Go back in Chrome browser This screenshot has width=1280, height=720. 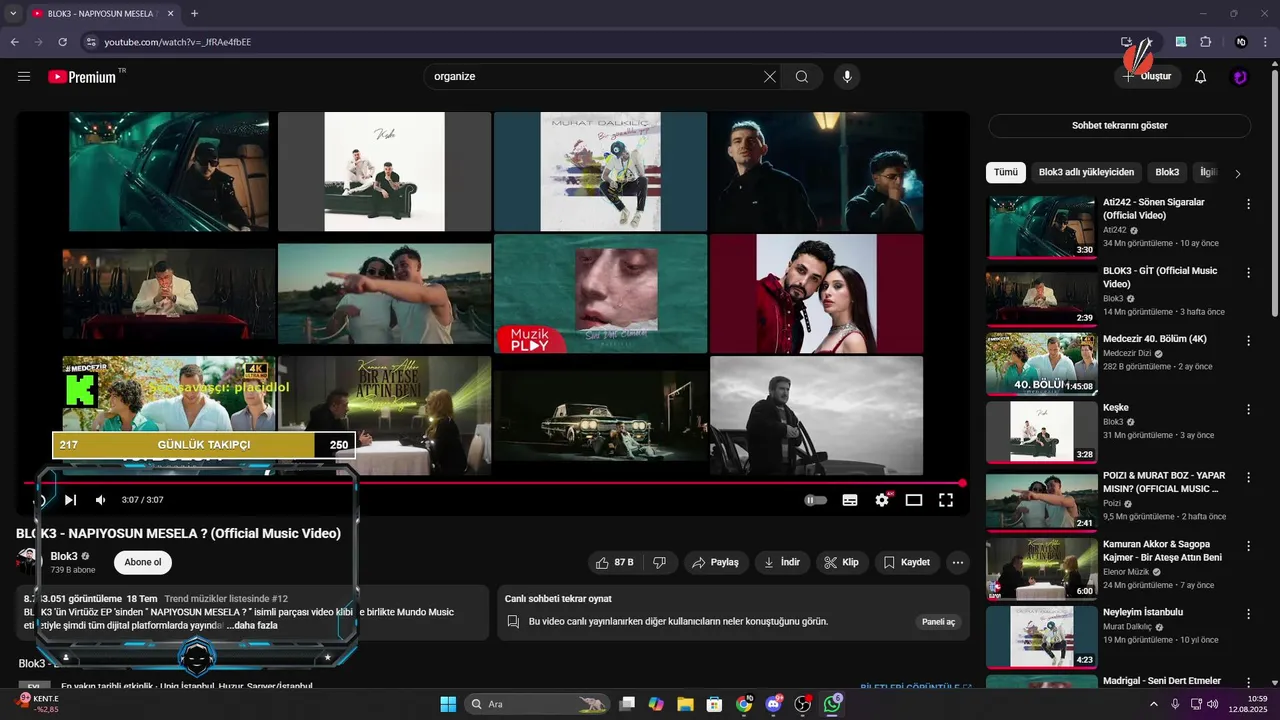pos(14,42)
